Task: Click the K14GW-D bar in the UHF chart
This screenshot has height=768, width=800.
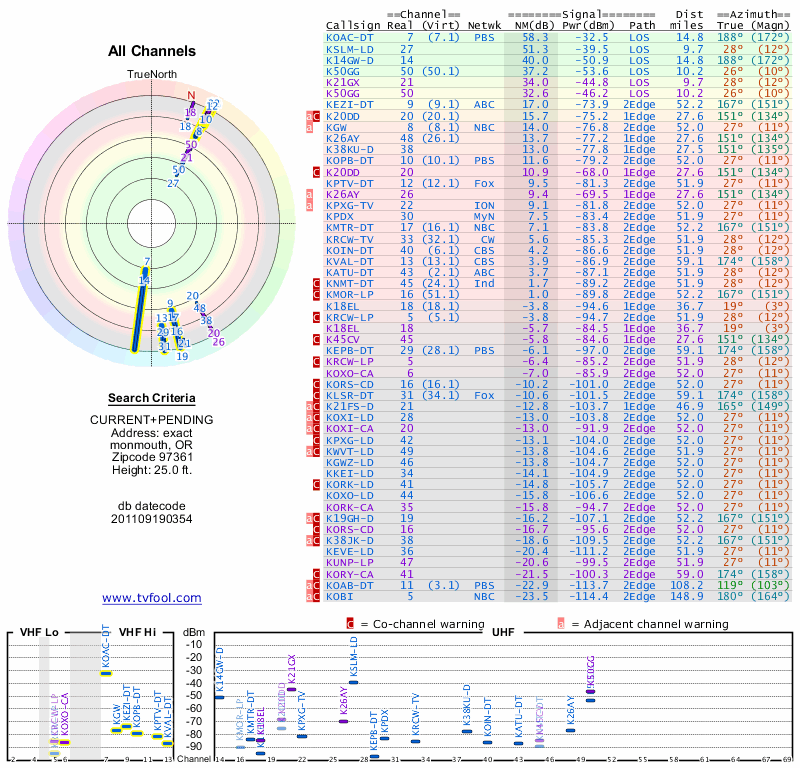Action: pyautogui.click(x=220, y=696)
